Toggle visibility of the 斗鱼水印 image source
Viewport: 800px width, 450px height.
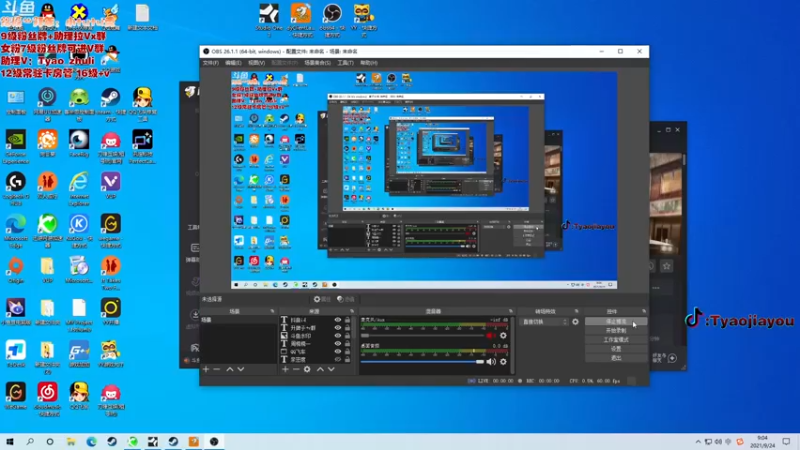(337, 336)
